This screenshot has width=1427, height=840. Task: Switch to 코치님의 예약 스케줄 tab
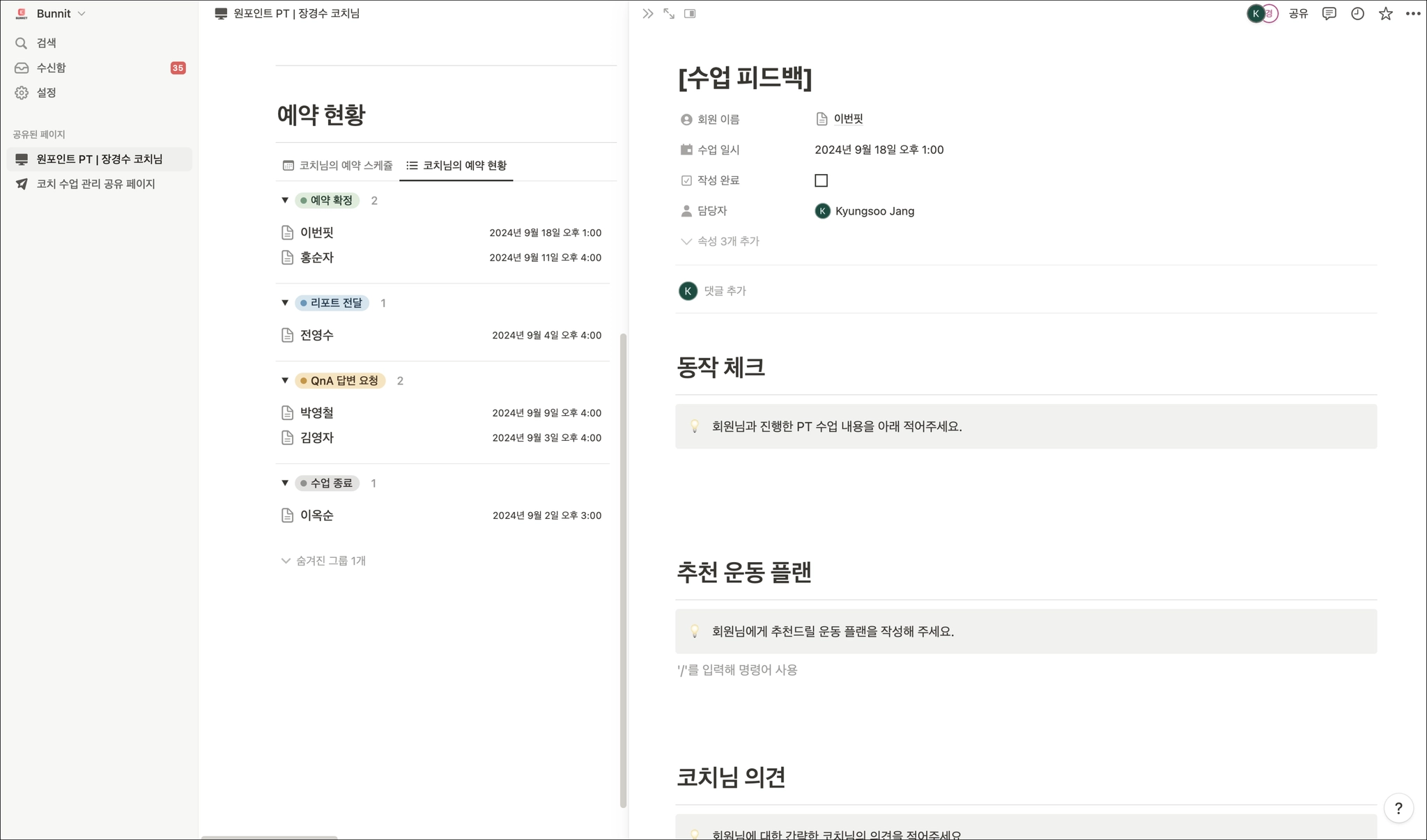click(338, 166)
